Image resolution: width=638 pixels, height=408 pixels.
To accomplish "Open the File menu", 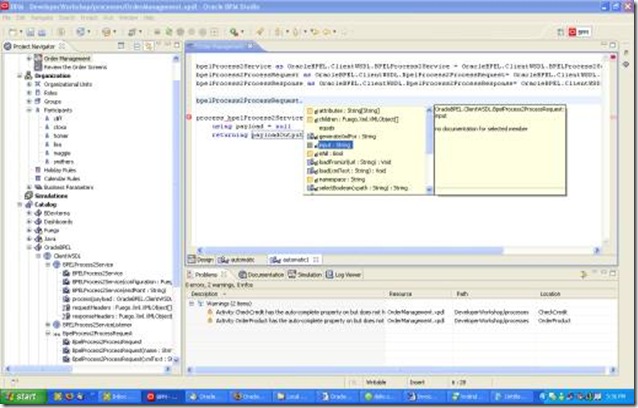I will [x=7, y=18].
